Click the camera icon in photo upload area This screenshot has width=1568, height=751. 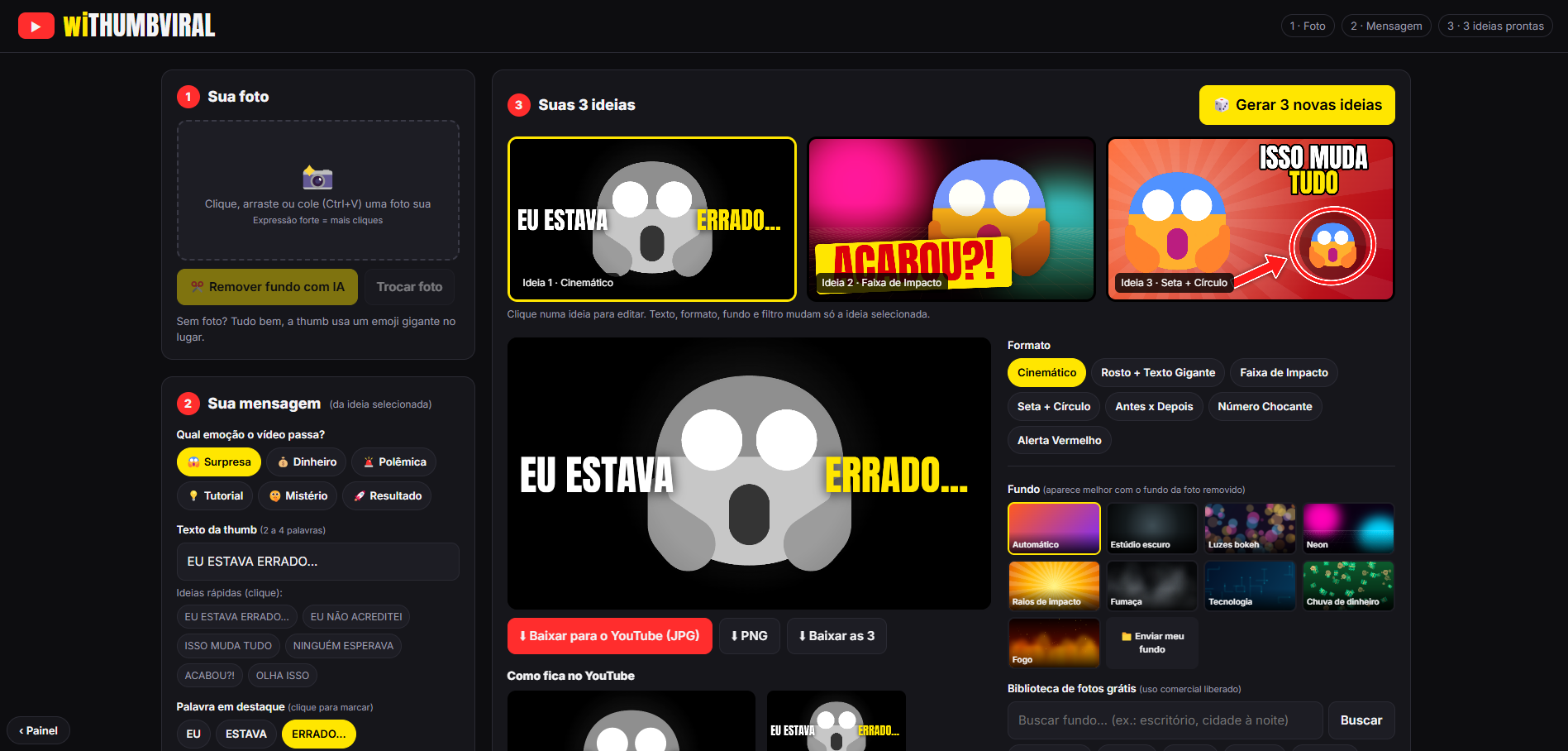tap(317, 177)
